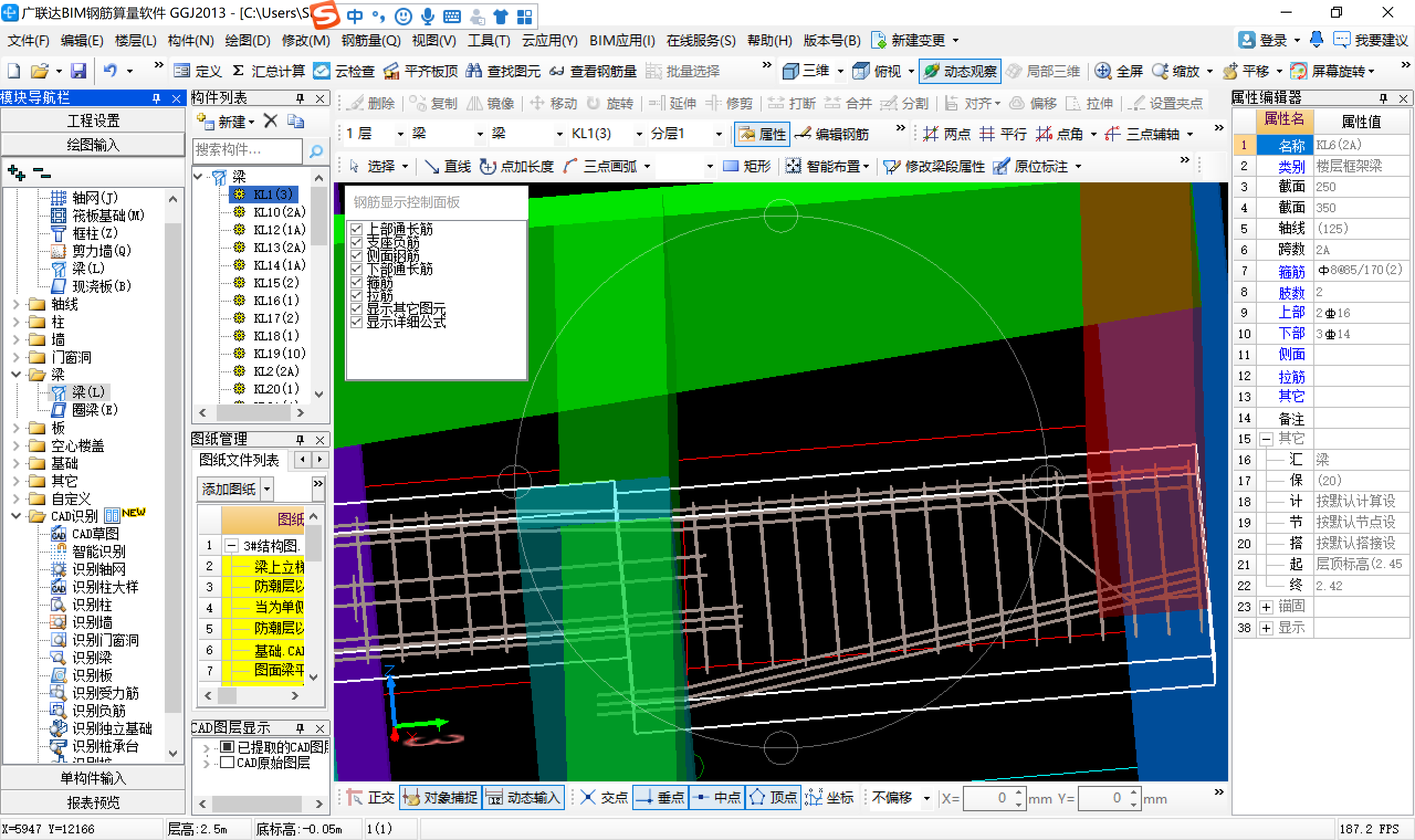Image resolution: width=1415 pixels, height=840 pixels.
Task: Open 查找图元 find element tool
Action: click(503, 71)
